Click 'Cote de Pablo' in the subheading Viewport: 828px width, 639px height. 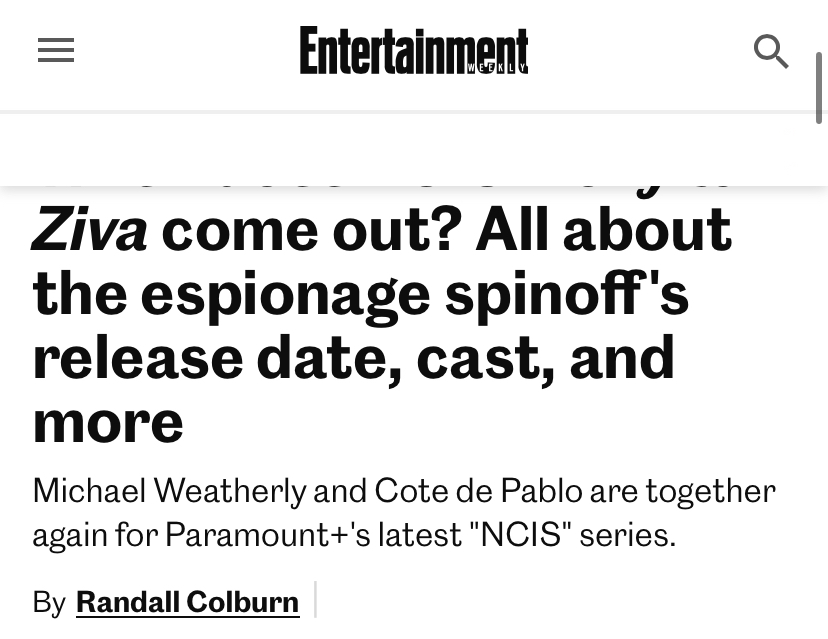[x=478, y=491]
